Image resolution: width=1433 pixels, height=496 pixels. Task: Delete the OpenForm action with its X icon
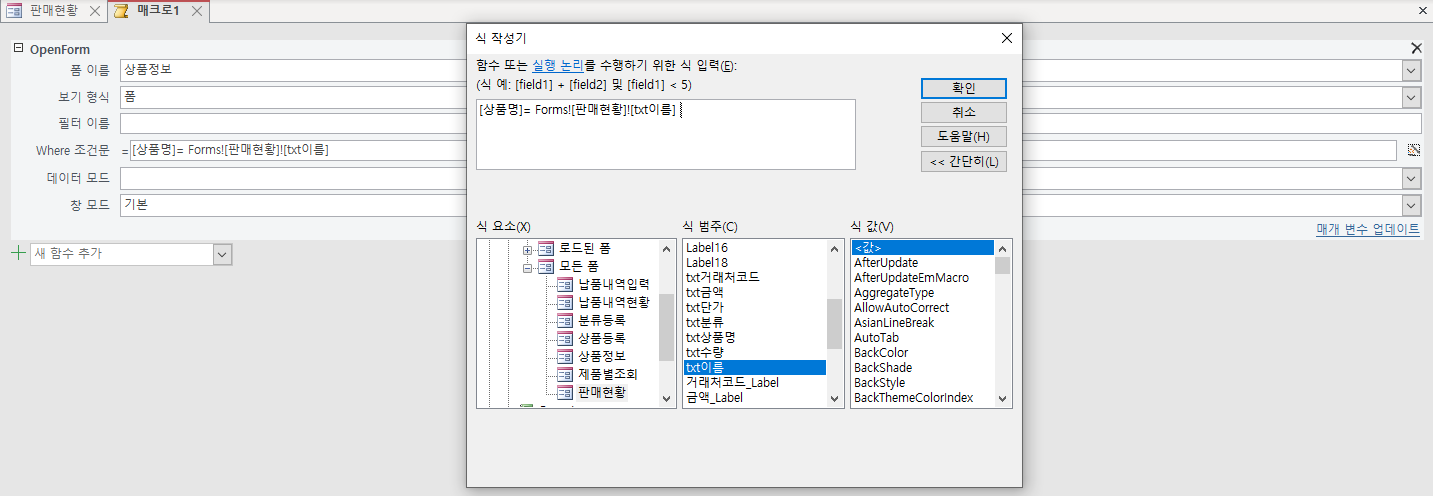pyautogui.click(x=1415, y=49)
